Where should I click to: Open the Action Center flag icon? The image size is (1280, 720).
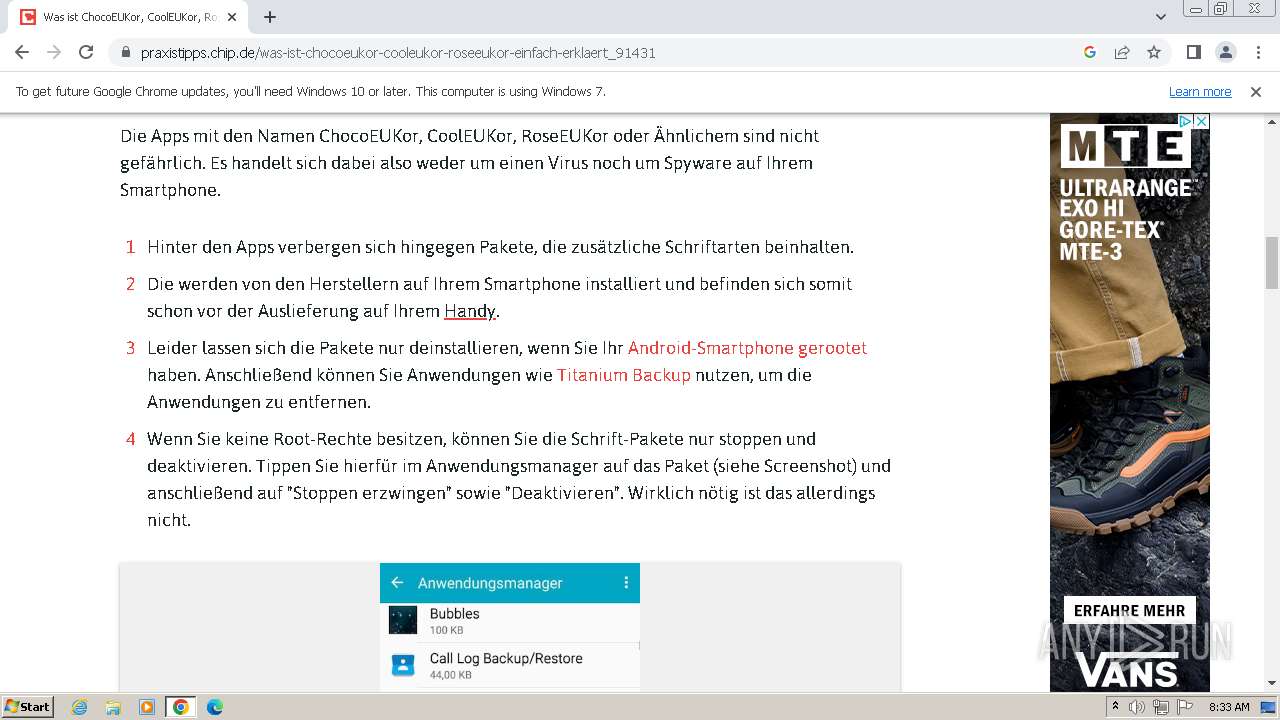(x=1185, y=707)
